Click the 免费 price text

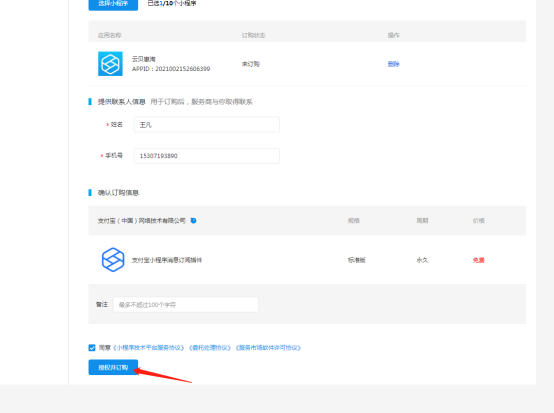[478, 260]
